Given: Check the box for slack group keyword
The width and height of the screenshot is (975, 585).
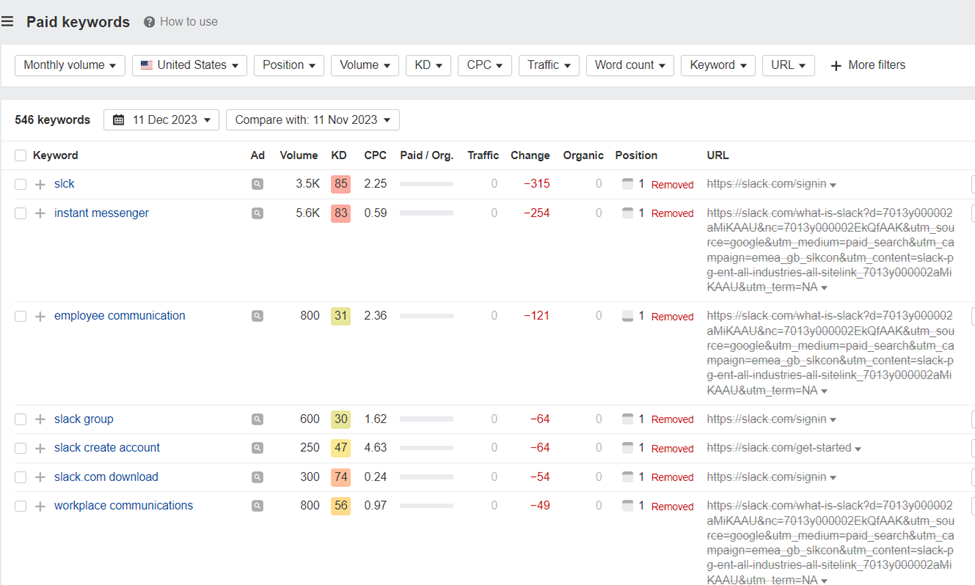Looking at the screenshot, I should (21, 420).
